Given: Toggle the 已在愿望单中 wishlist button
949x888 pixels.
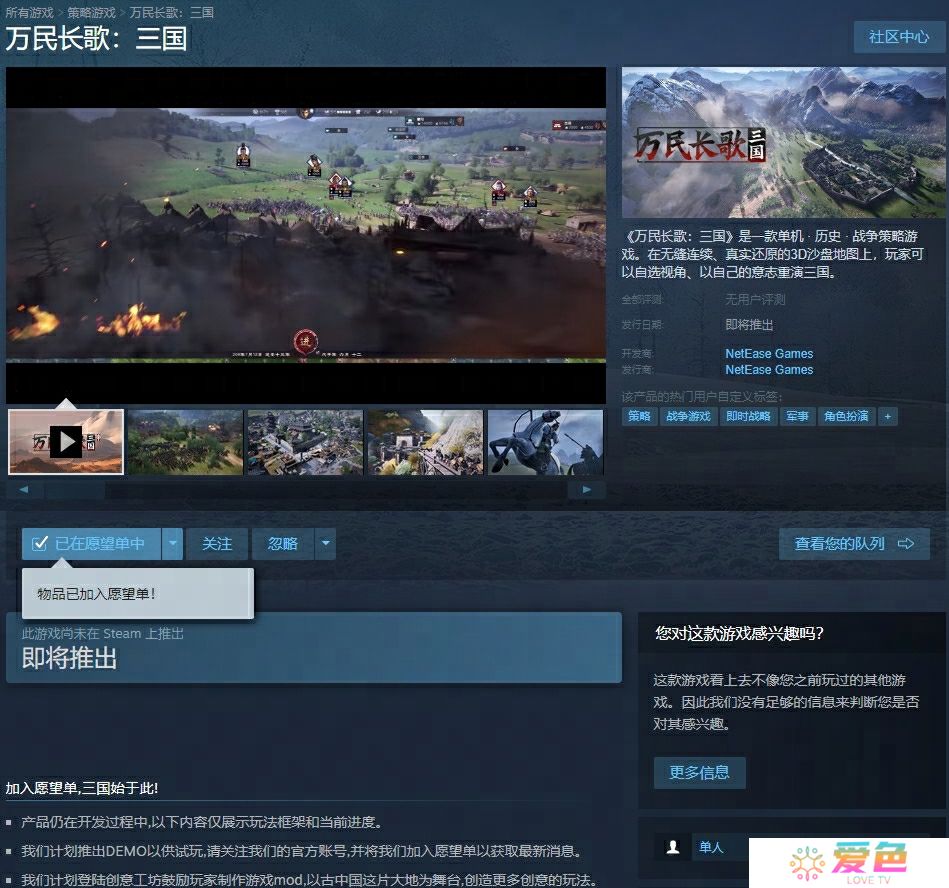Looking at the screenshot, I should [91, 544].
